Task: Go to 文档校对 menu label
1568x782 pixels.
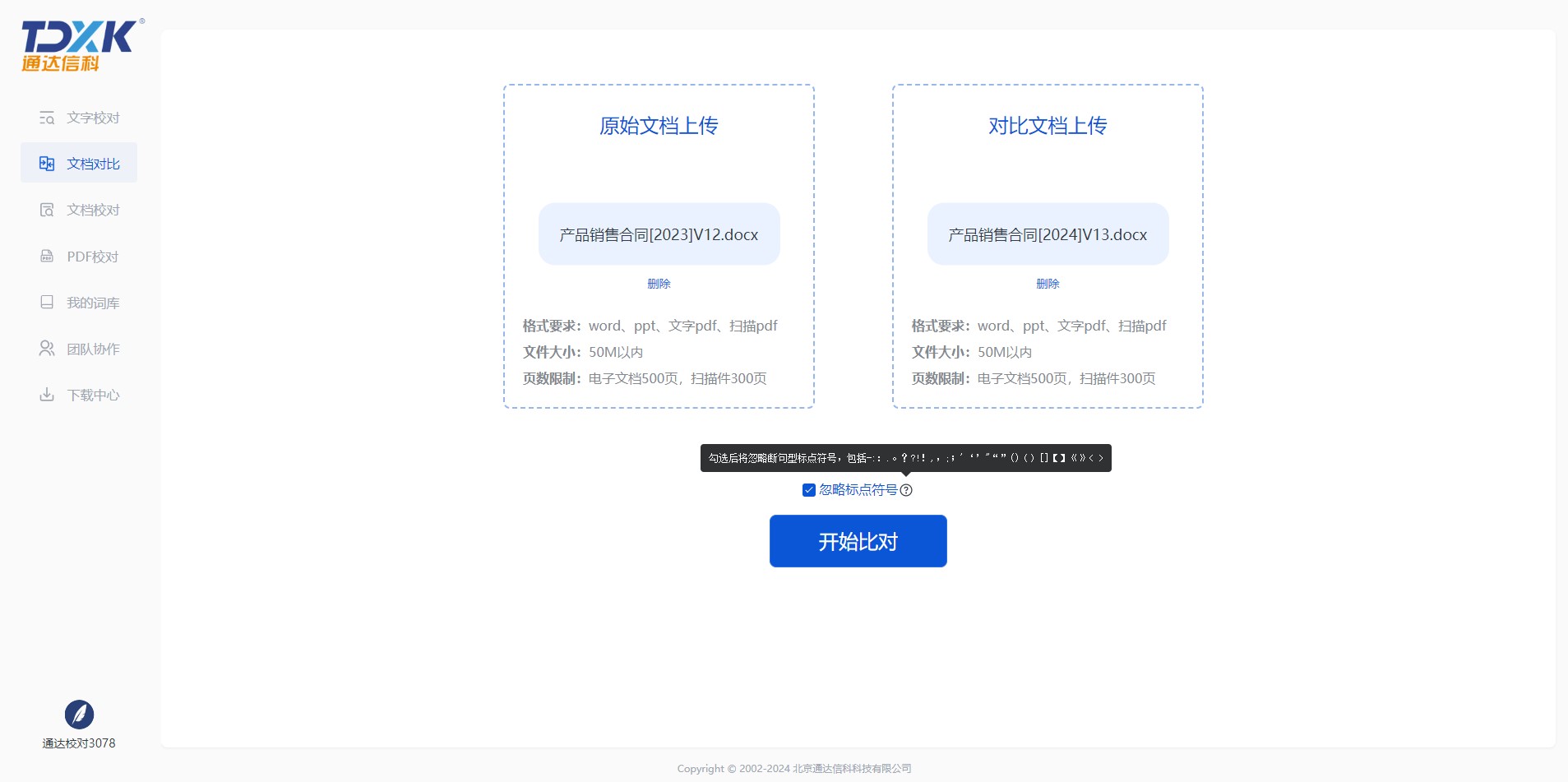Action: click(x=94, y=210)
